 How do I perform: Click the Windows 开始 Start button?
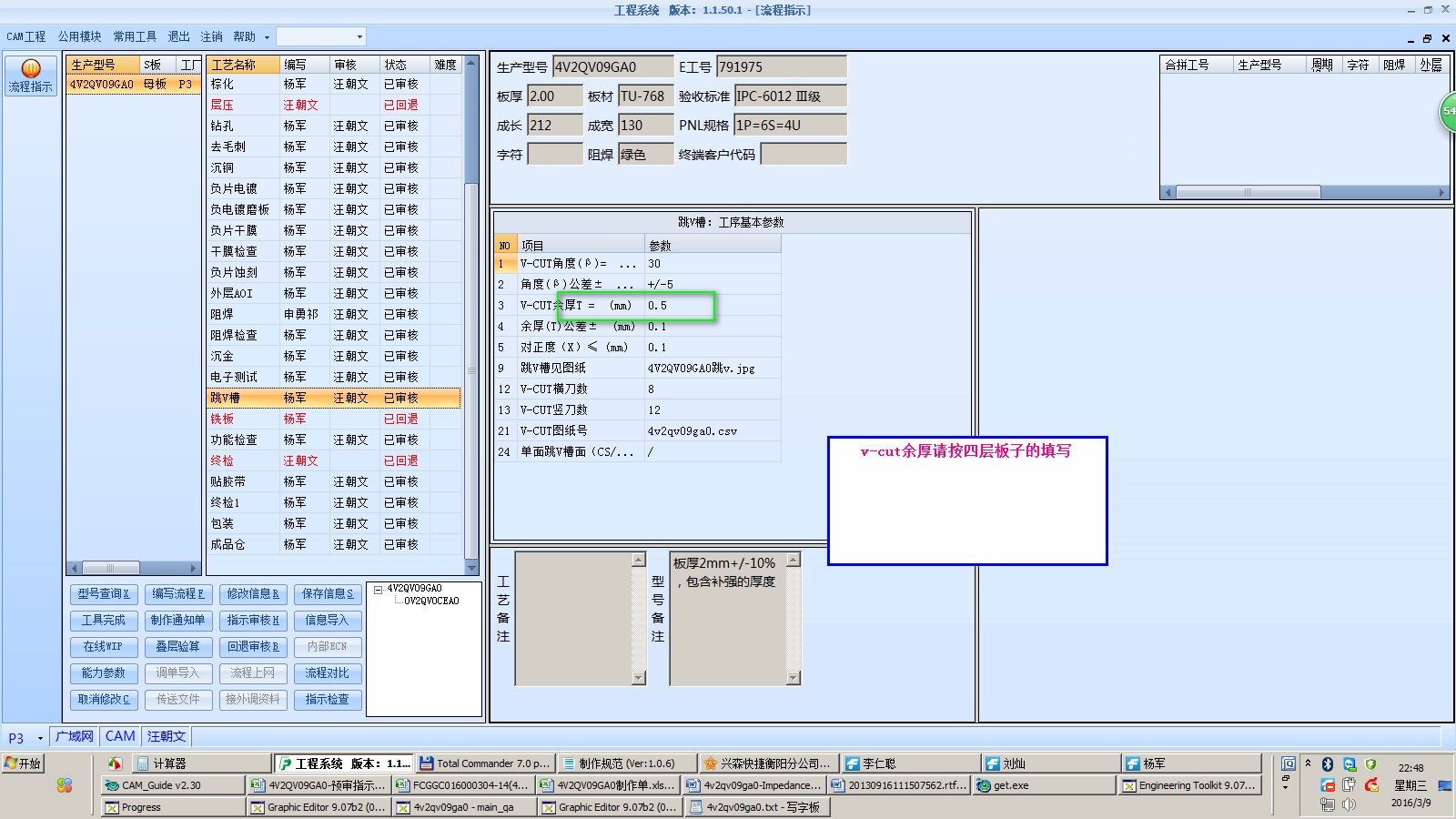coord(23,763)
